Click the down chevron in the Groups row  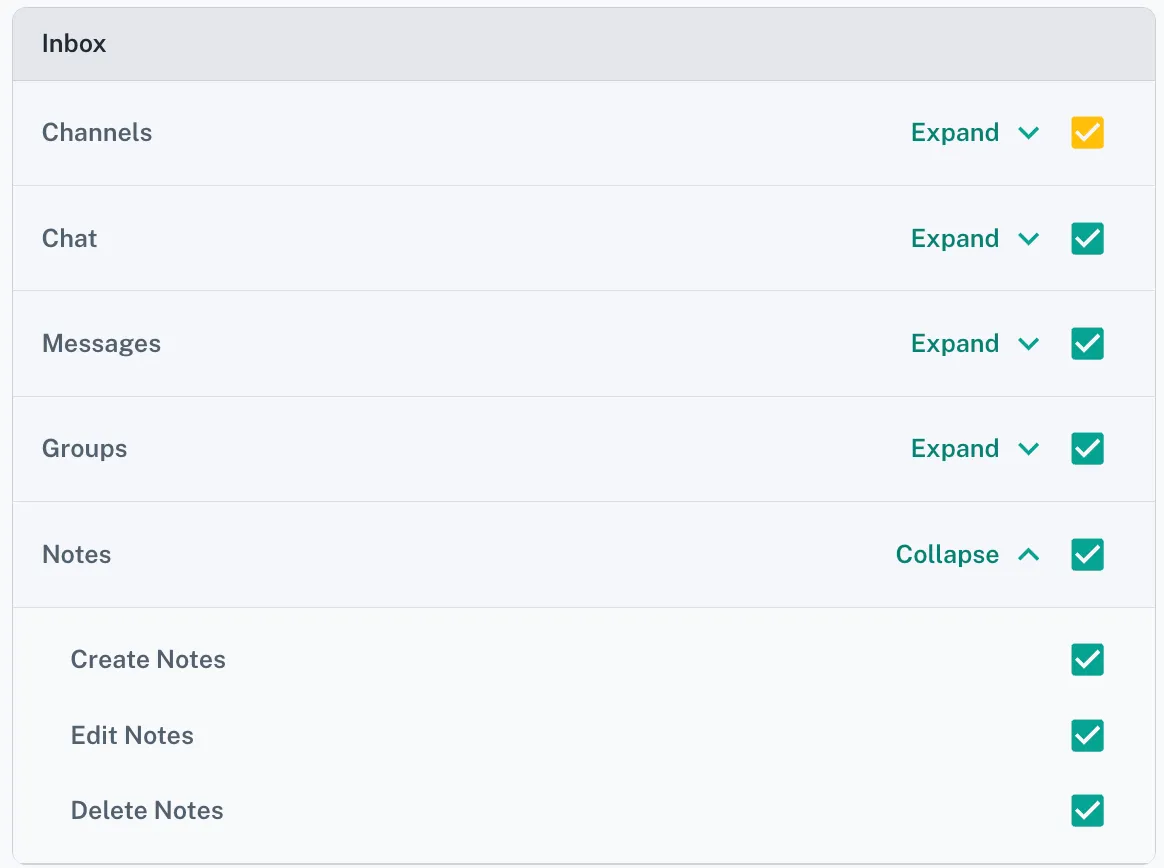[1028, 449]
